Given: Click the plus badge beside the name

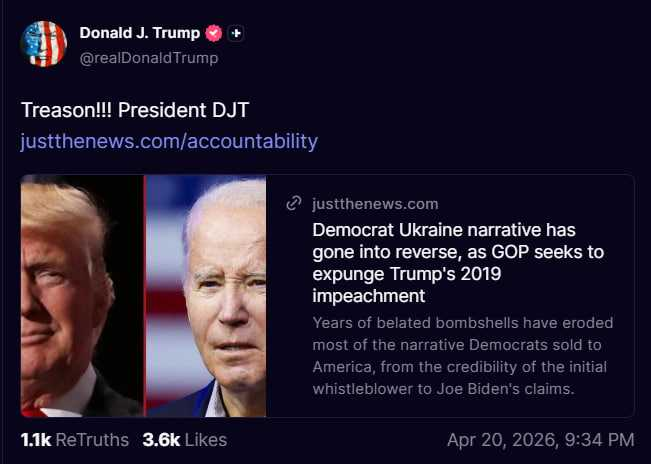Looking at the screenshot, I should coord(236,33).
